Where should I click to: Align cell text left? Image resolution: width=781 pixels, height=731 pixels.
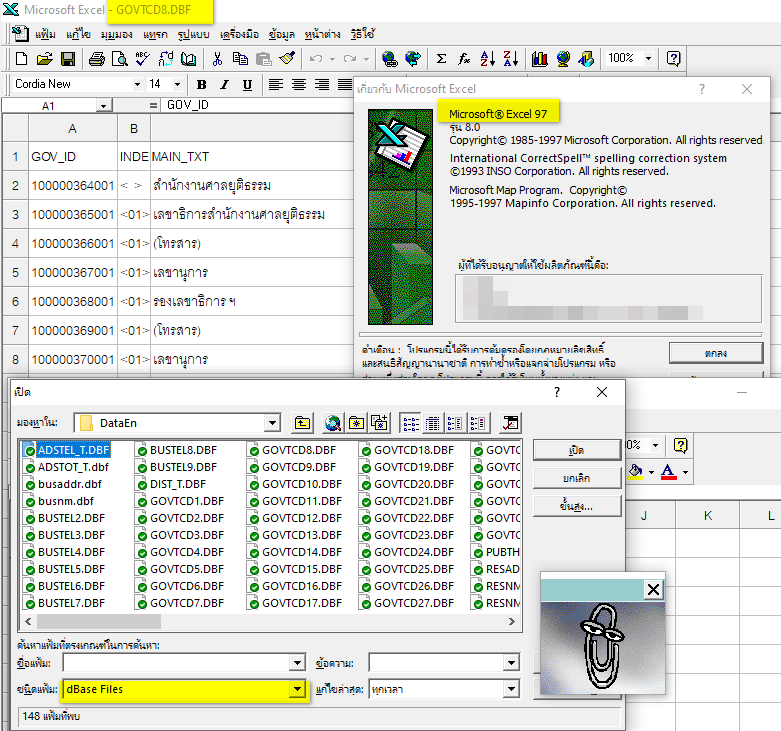pyautogui.click(x=275, y=85)
